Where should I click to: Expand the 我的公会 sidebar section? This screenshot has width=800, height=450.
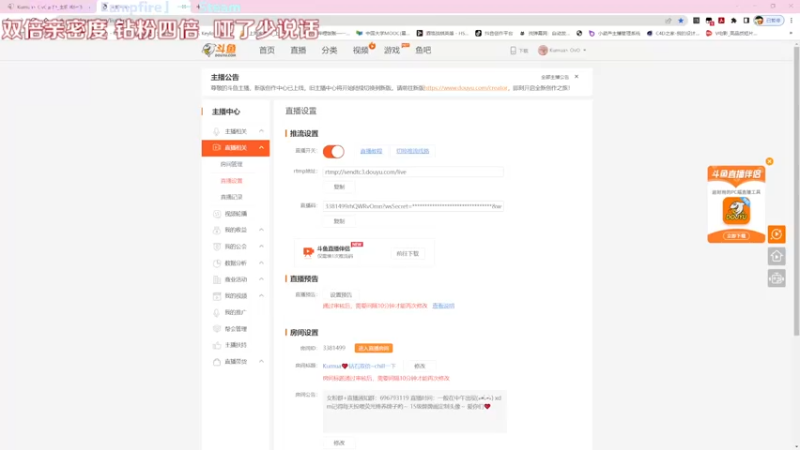coord(261,246)
